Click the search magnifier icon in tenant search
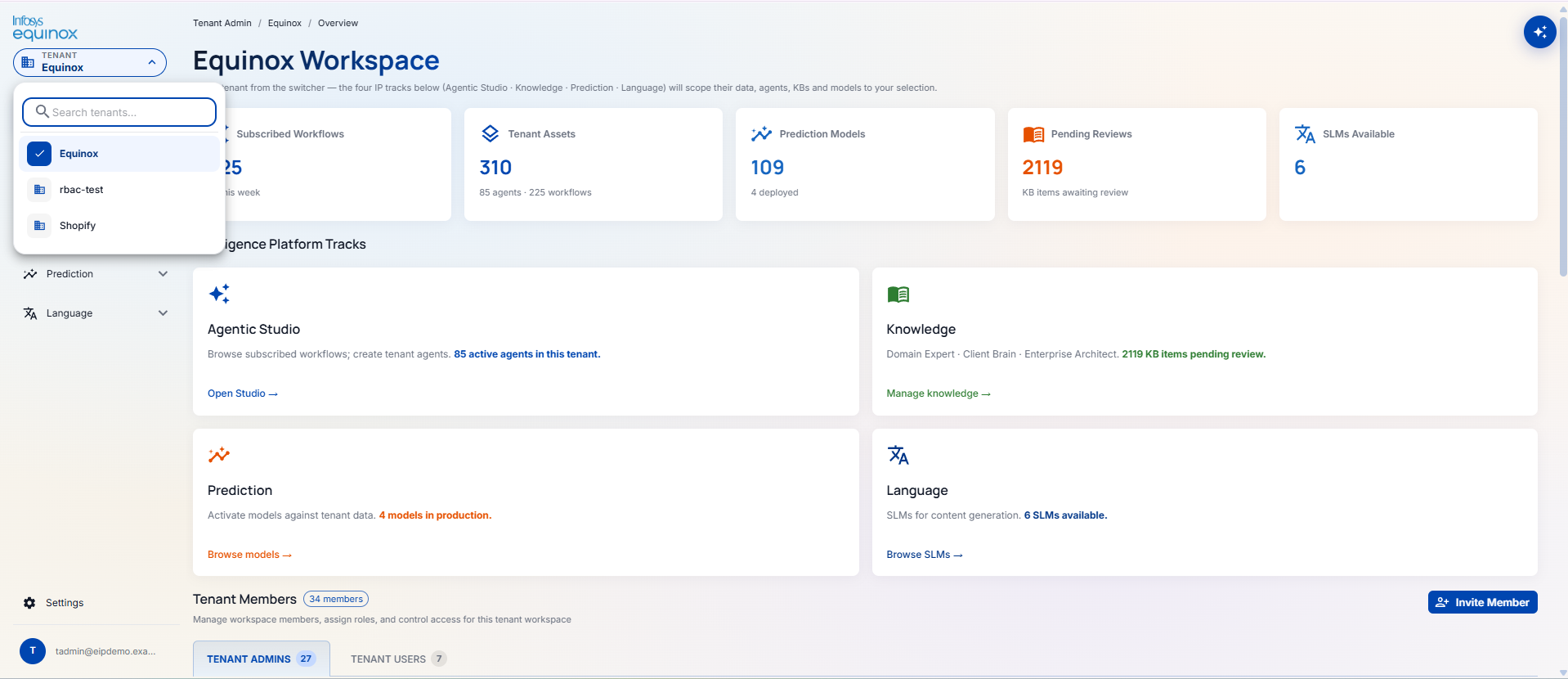 coord(42,111)
